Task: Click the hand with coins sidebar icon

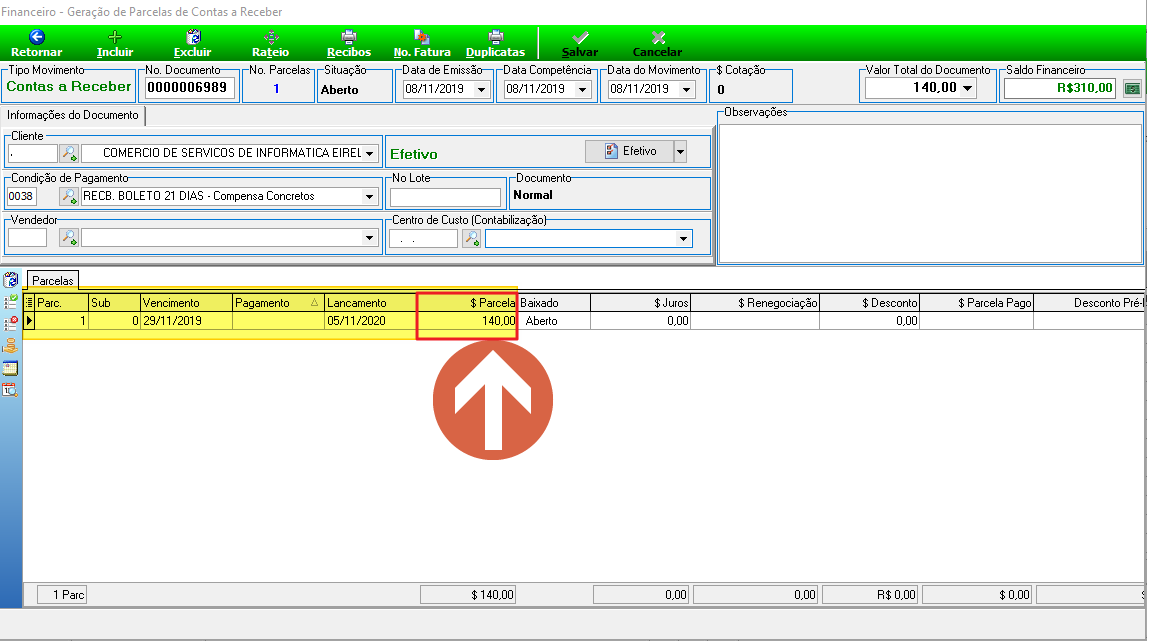Action: tap(10, 346)
